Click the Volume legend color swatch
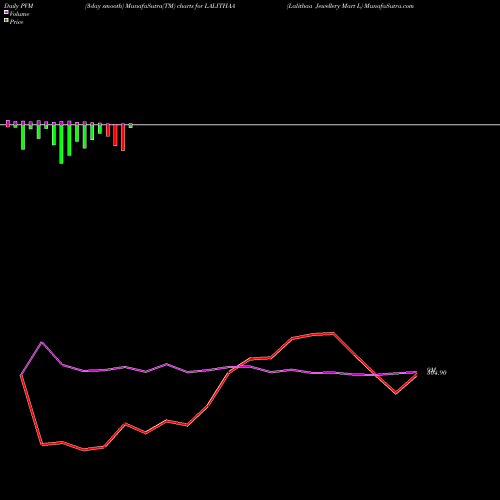 pos(6,12)
